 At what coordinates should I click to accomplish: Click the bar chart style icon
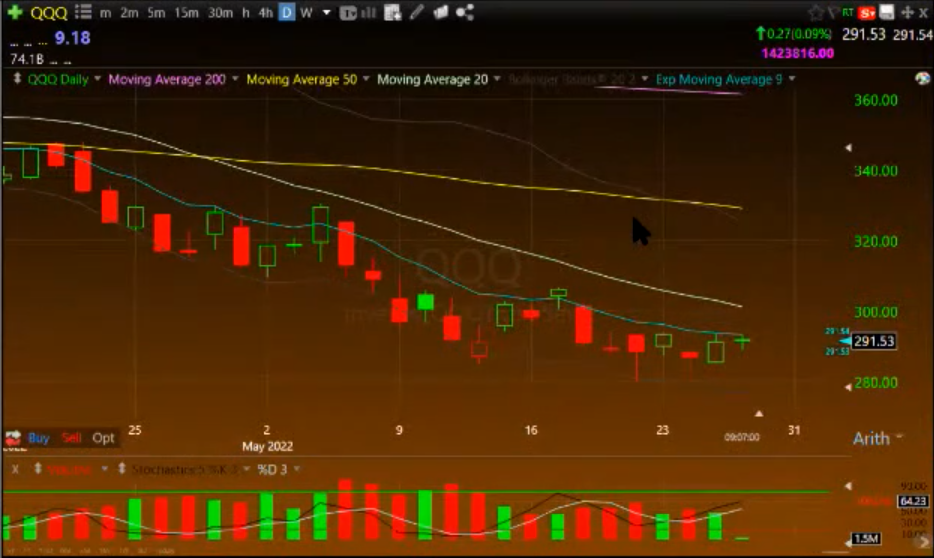[x=369, y=13]
